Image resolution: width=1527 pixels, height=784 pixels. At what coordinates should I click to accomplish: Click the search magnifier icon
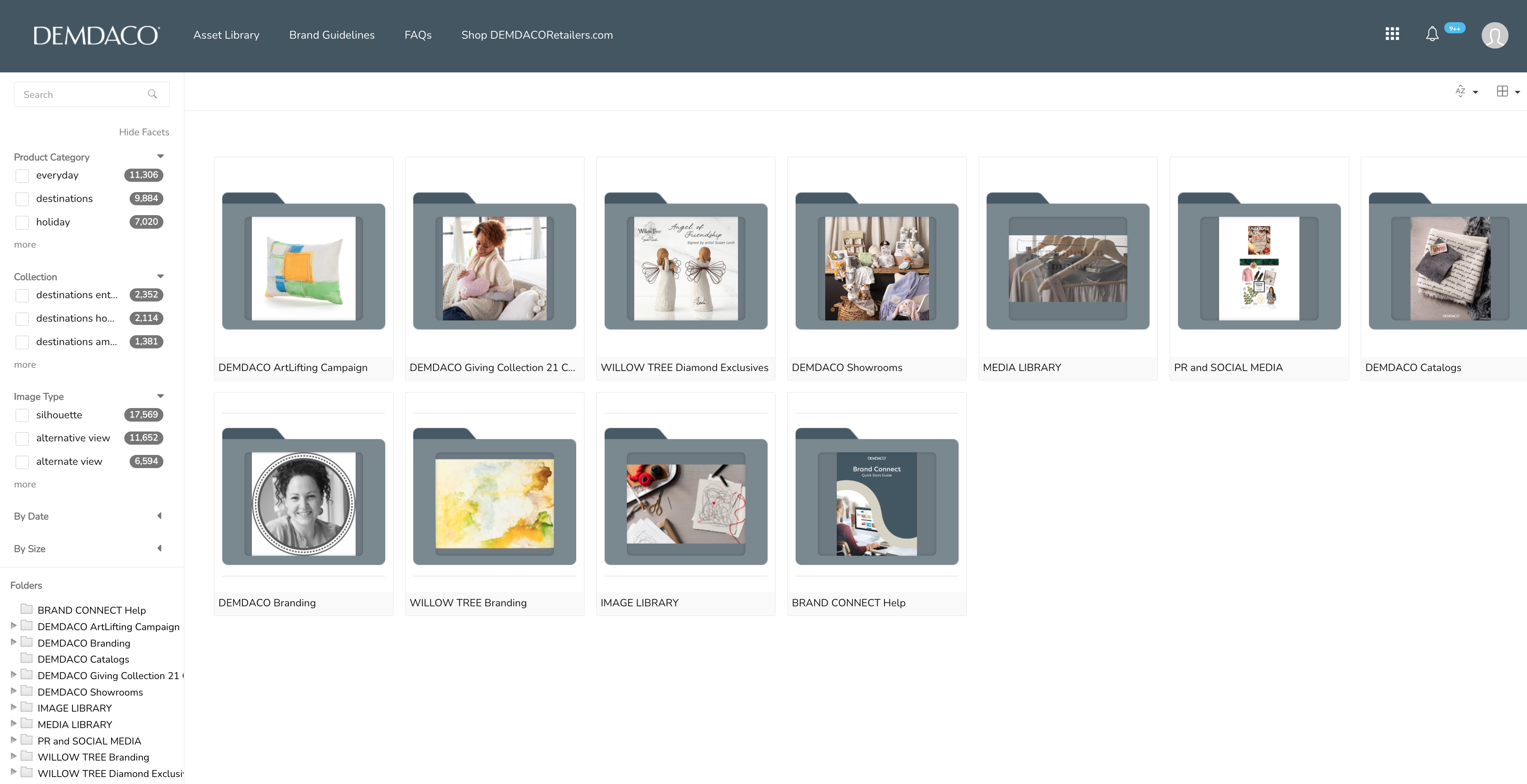[152, 94]
